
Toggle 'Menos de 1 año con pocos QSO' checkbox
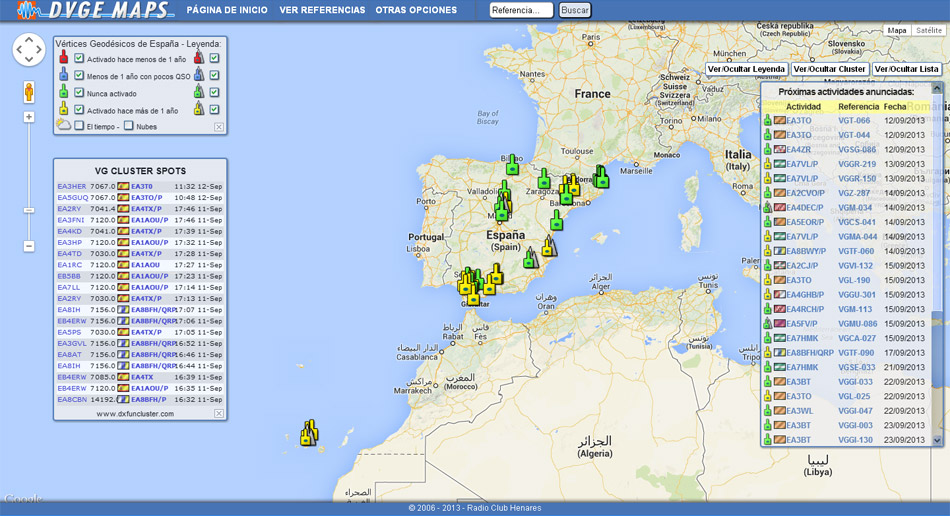click(79, 76)
